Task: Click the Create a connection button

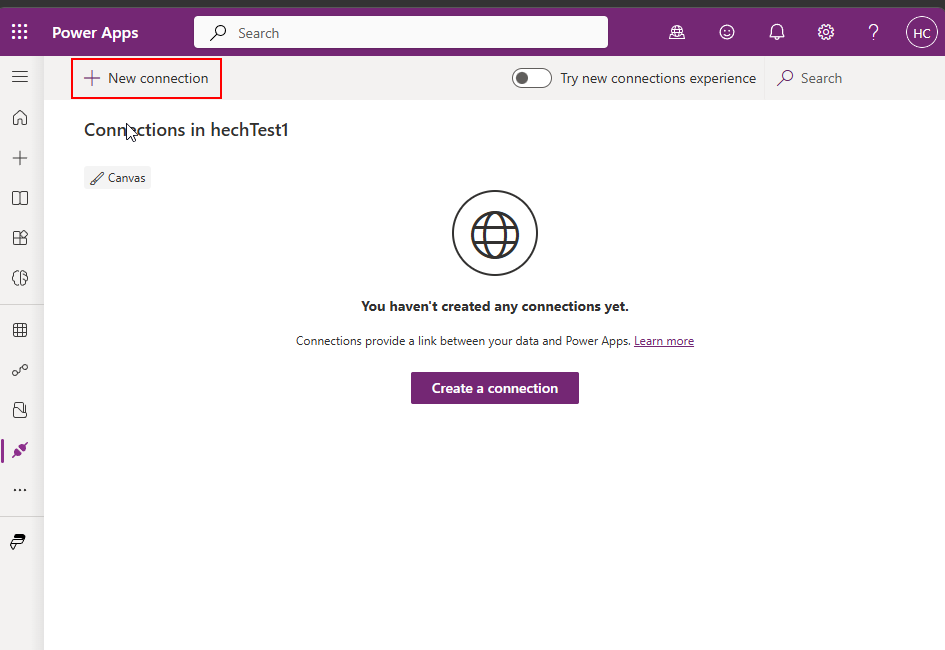Action: pyautogui.click(x=495, y=388)
